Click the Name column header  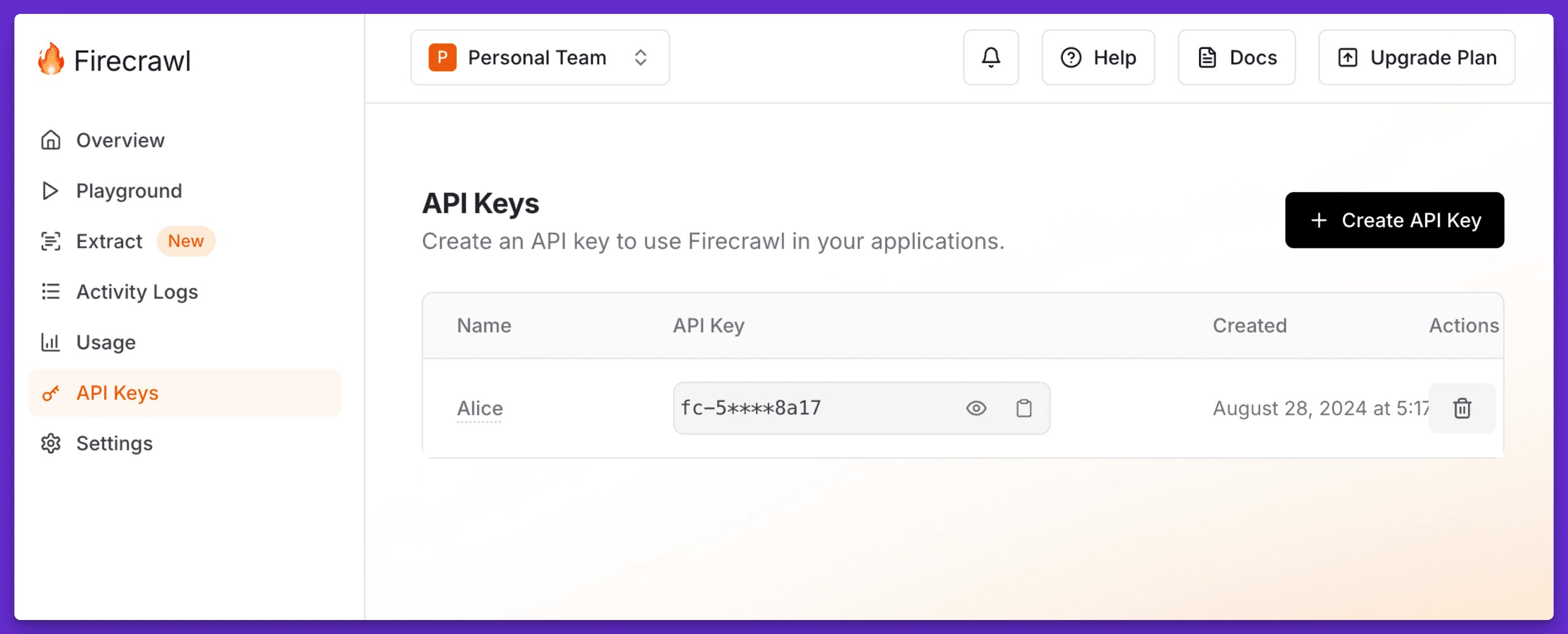484,326
